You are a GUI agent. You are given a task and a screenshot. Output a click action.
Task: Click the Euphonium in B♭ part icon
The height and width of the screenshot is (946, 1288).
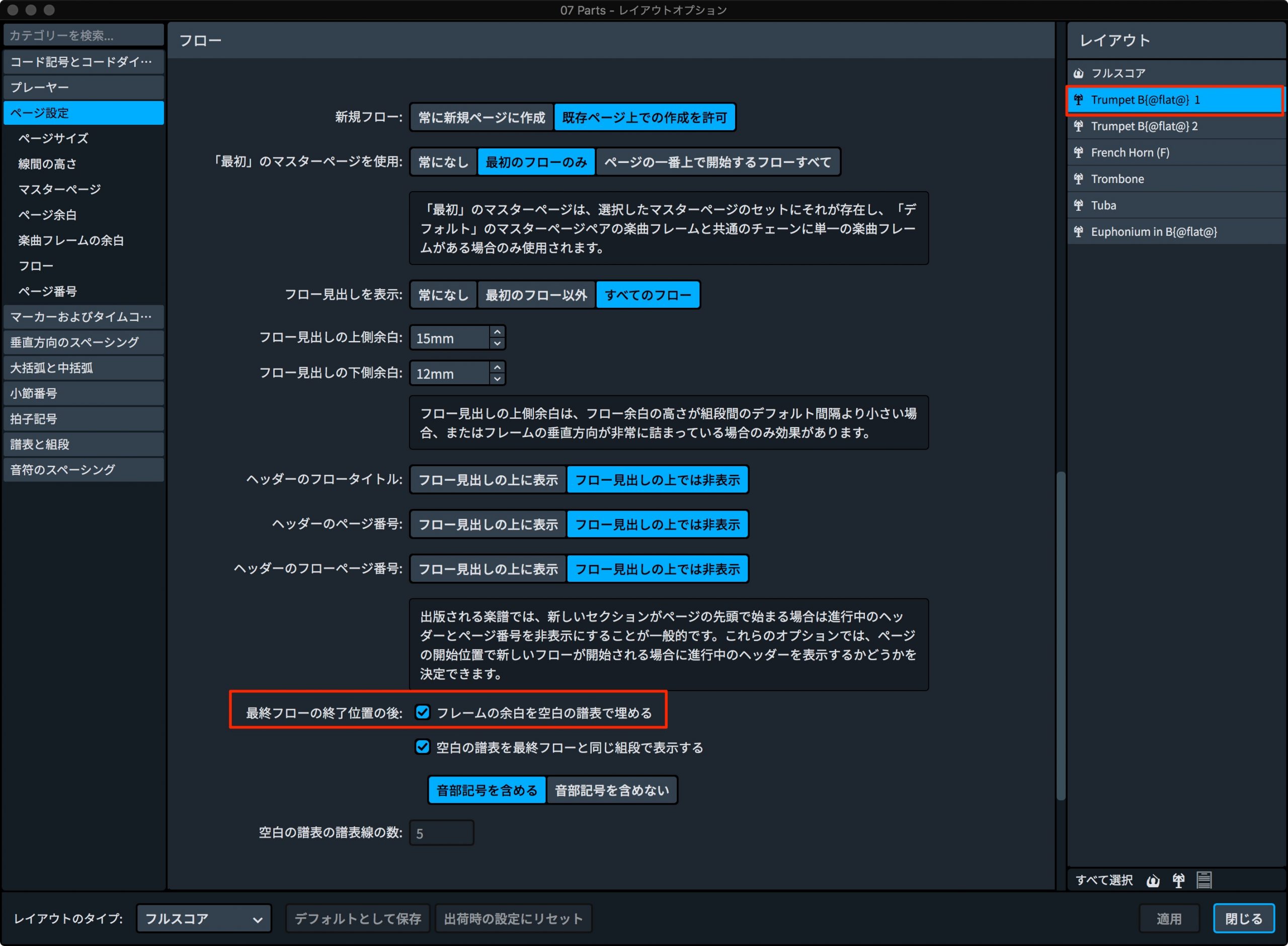[1078, 231]
